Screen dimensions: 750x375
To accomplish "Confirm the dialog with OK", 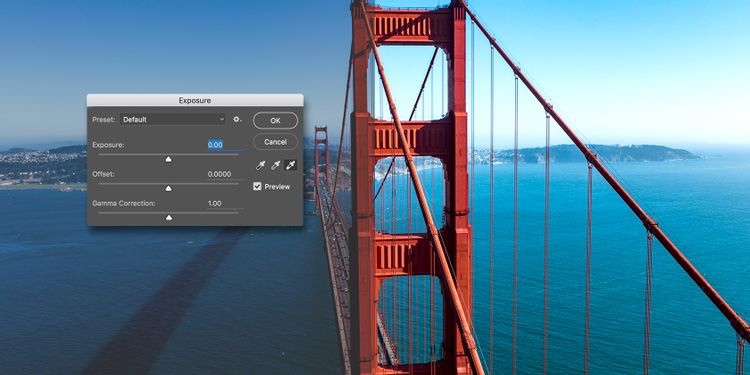I will [276, 121].
